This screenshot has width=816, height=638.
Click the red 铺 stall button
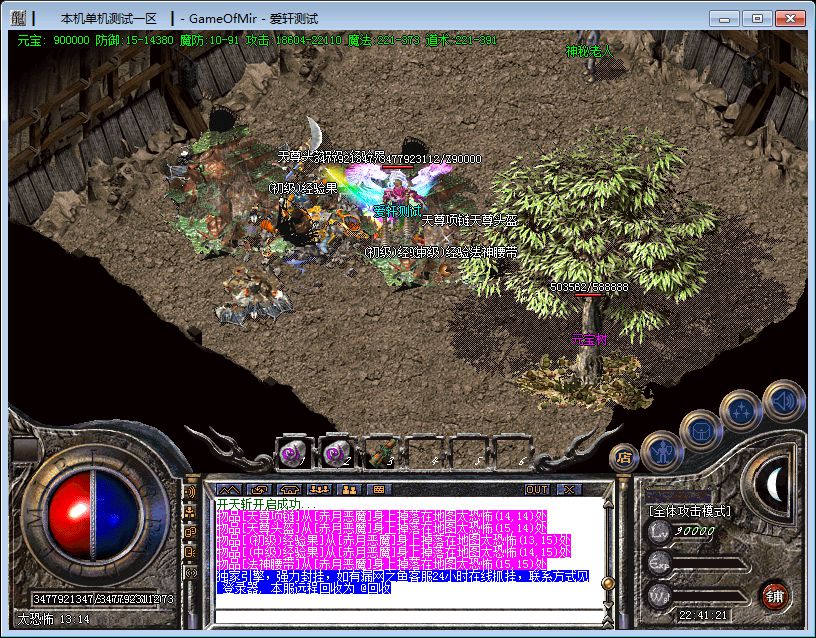[774, 596]
